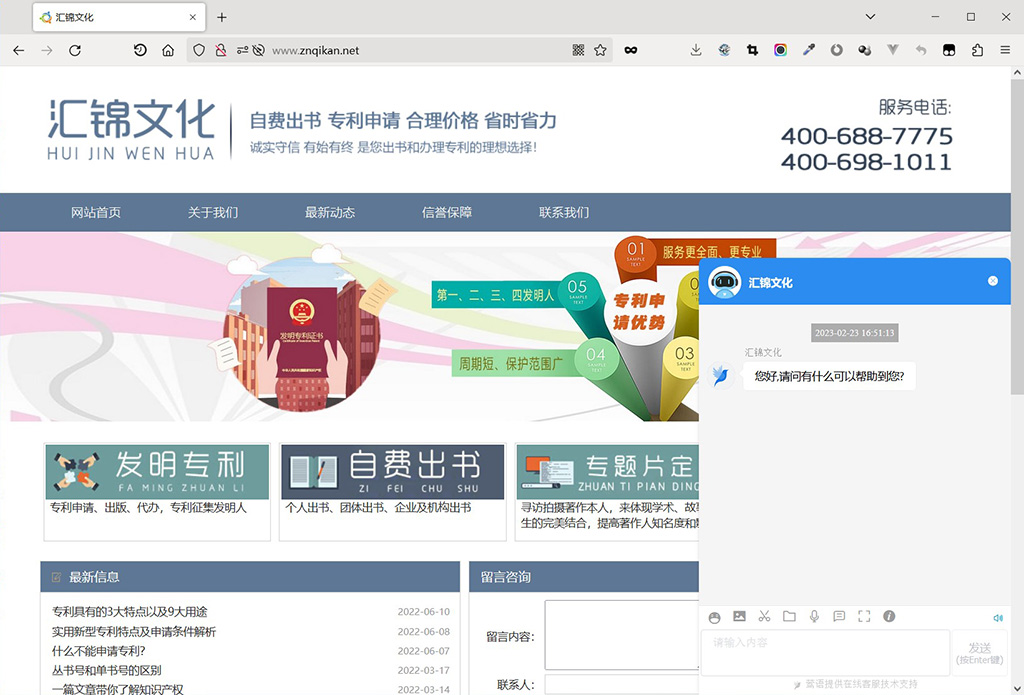Open chat history via the message bubble icon
Image resolution: width=1024 pixels, height=695 pixels.
839,616
